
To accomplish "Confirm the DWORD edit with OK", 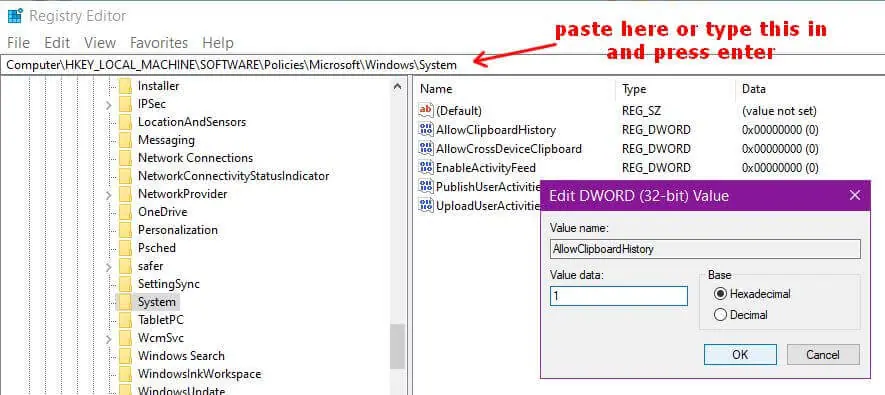I will point(740,354).
